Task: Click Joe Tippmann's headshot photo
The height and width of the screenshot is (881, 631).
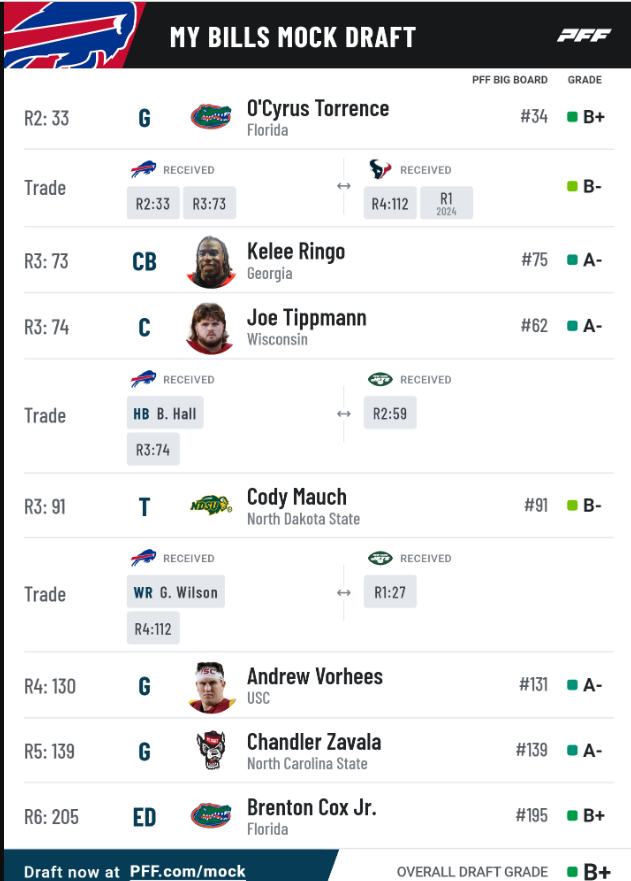Action: pyautogui.click(x=211, y=328)
